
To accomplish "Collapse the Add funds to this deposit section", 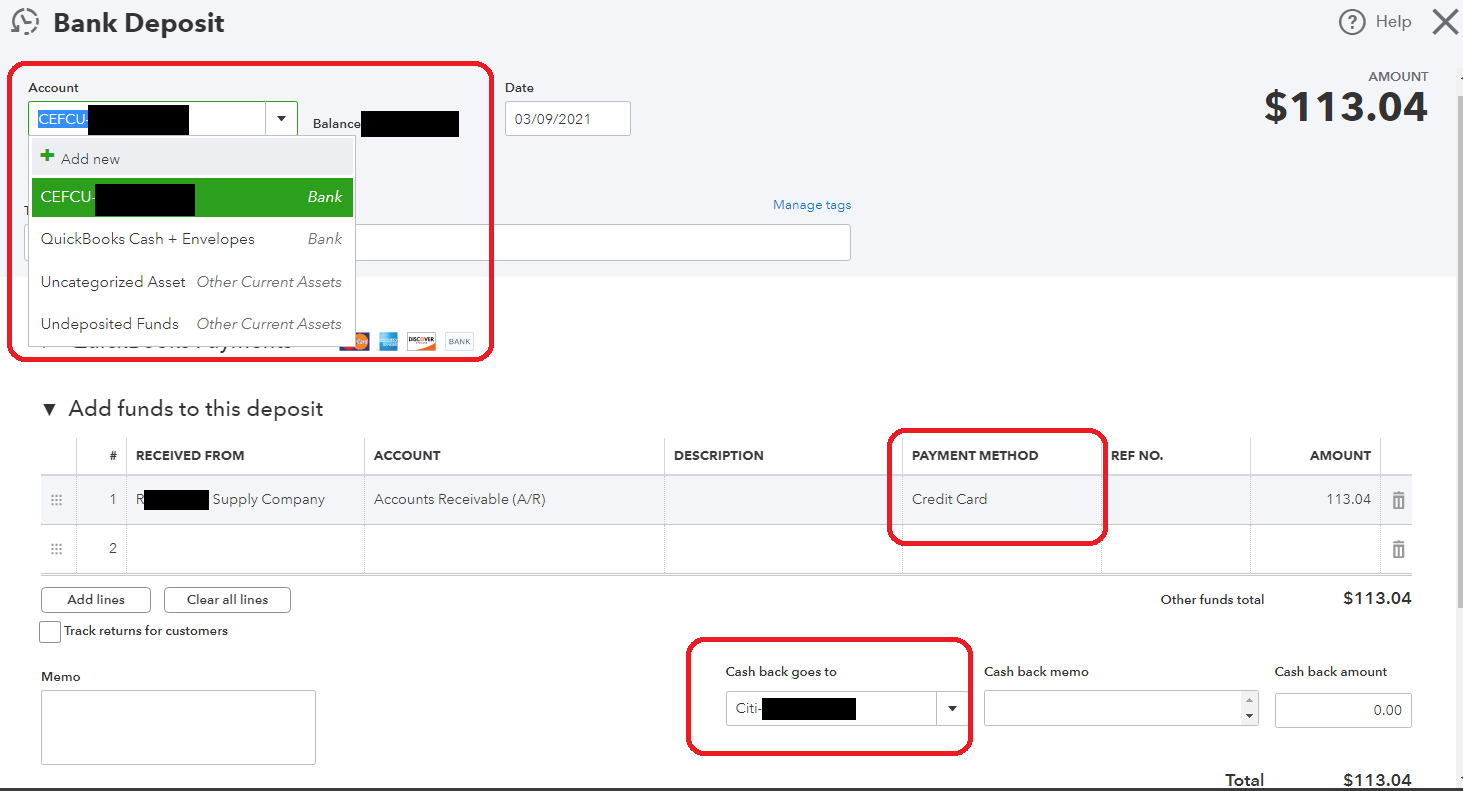I will pos(49,408).
